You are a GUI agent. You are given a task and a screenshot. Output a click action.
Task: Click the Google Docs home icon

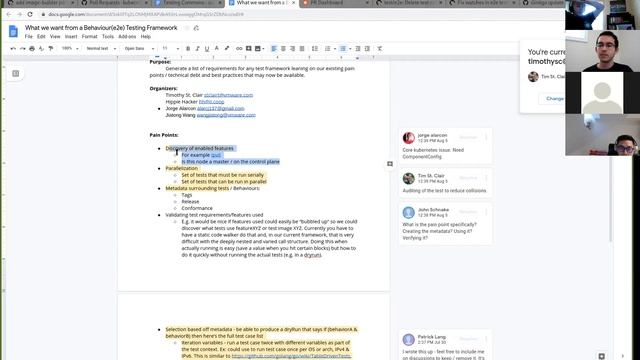[13, 31]
